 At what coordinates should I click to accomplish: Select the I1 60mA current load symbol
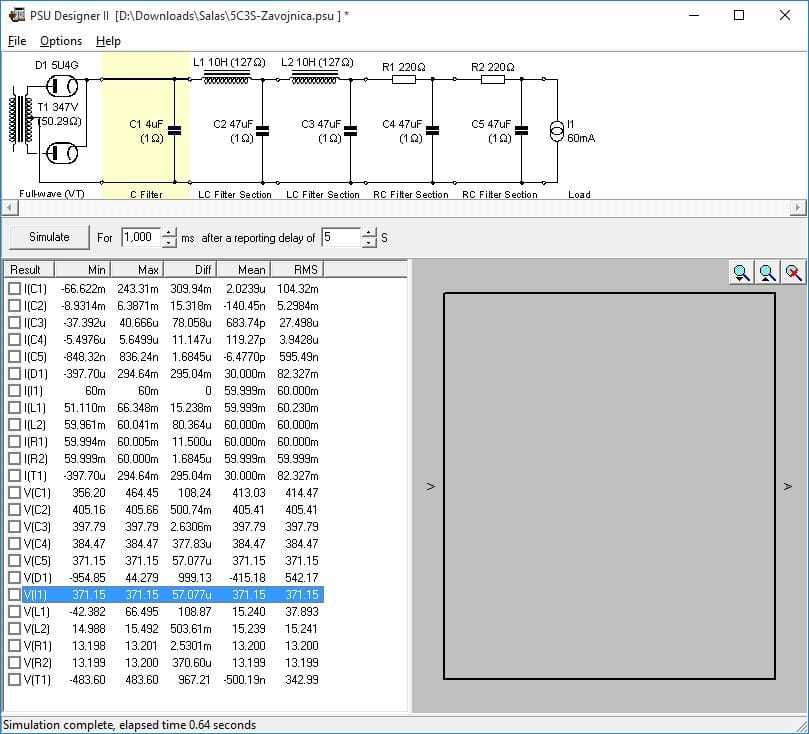click(557, 131)
